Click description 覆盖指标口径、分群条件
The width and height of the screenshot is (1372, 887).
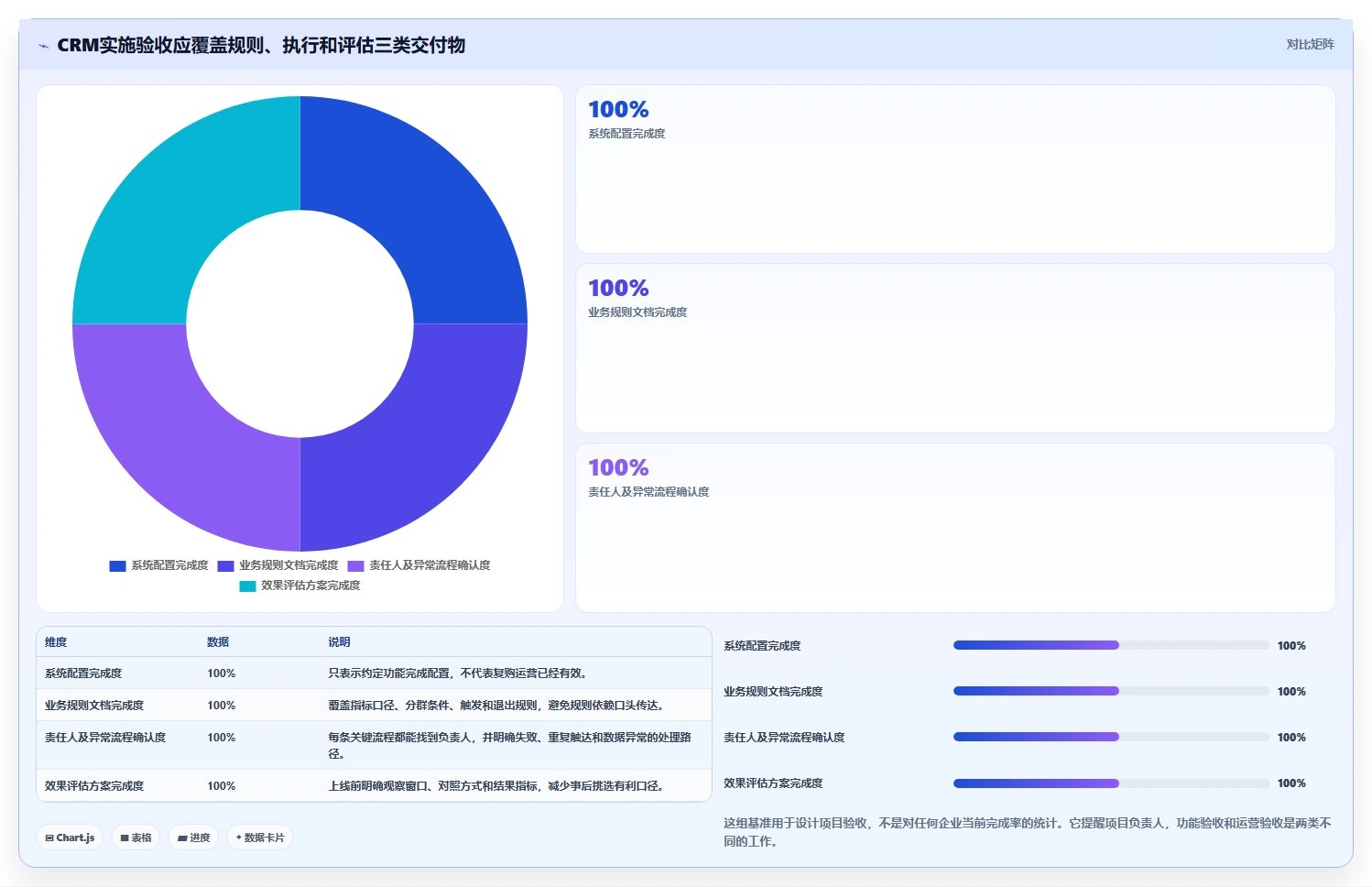pyautogui.click(x=496, y=706)
